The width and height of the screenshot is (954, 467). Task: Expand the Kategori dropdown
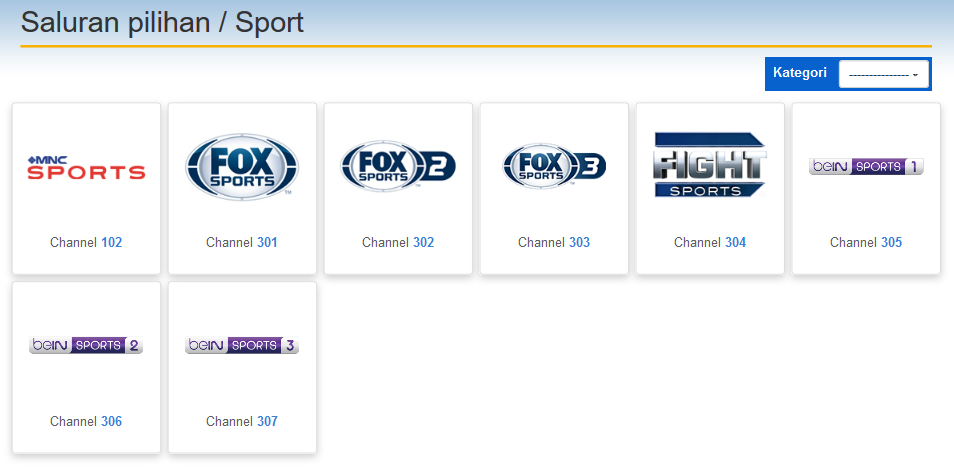point(883,74)
